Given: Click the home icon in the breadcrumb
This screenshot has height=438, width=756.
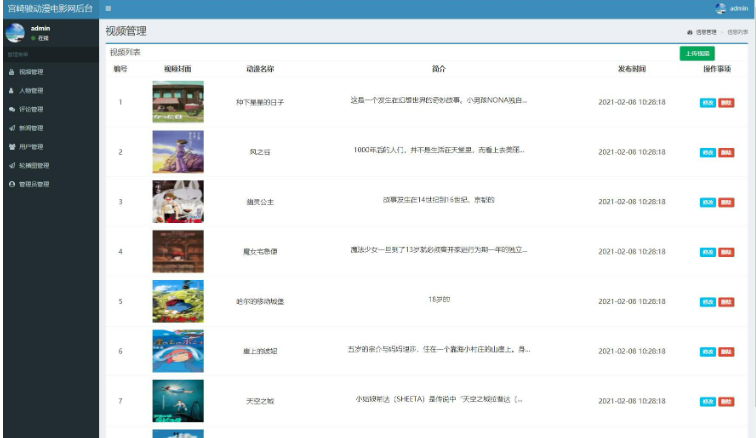Looking at the screenshot, I should pos(689,32).
